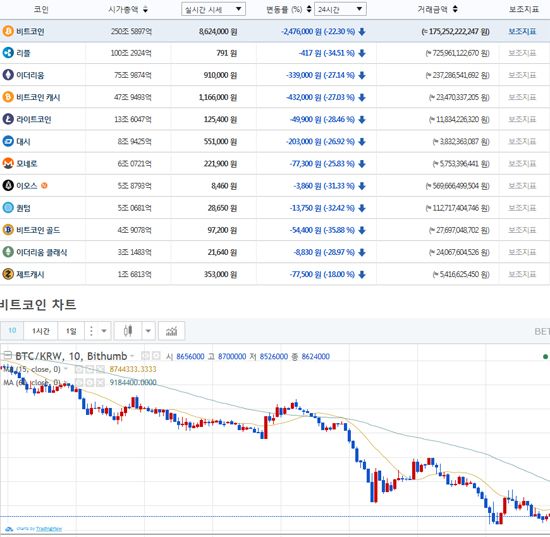This screenshot has width=550, height=537.
Task: Click 보조지표 link for 리플 row
Action: tap(522, 53)
